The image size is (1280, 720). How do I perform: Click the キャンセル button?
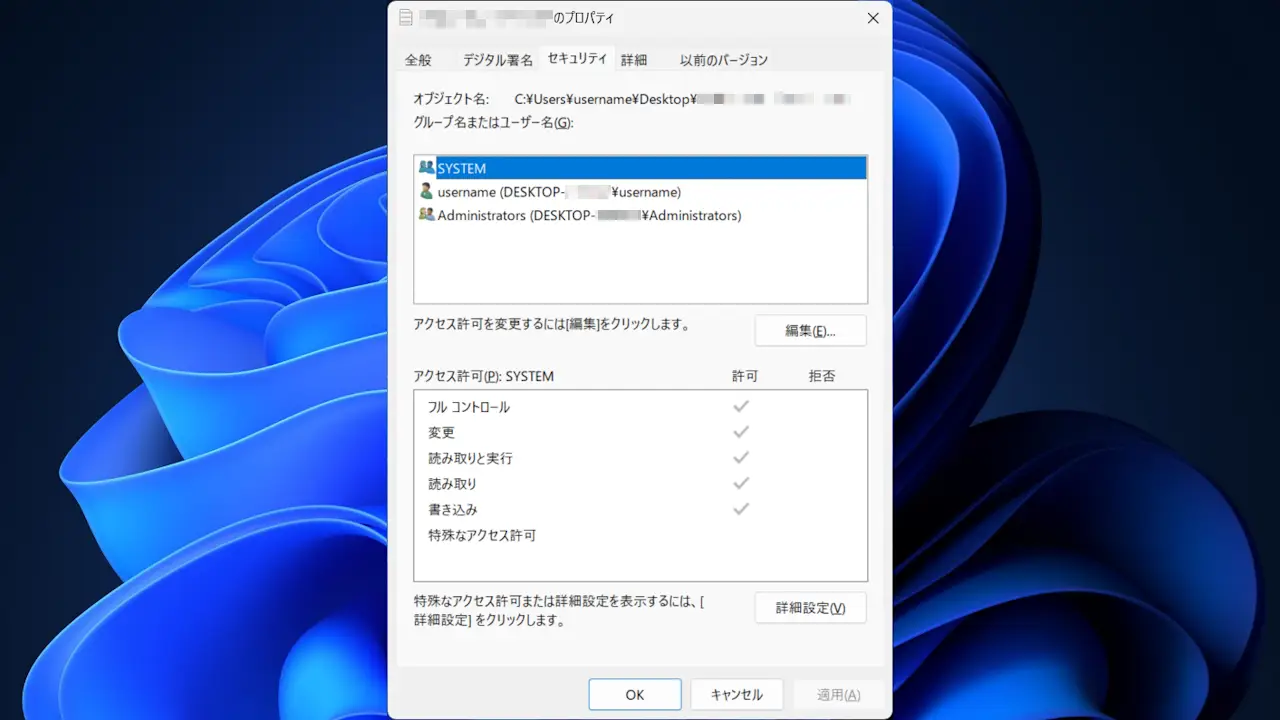point(737,695)
